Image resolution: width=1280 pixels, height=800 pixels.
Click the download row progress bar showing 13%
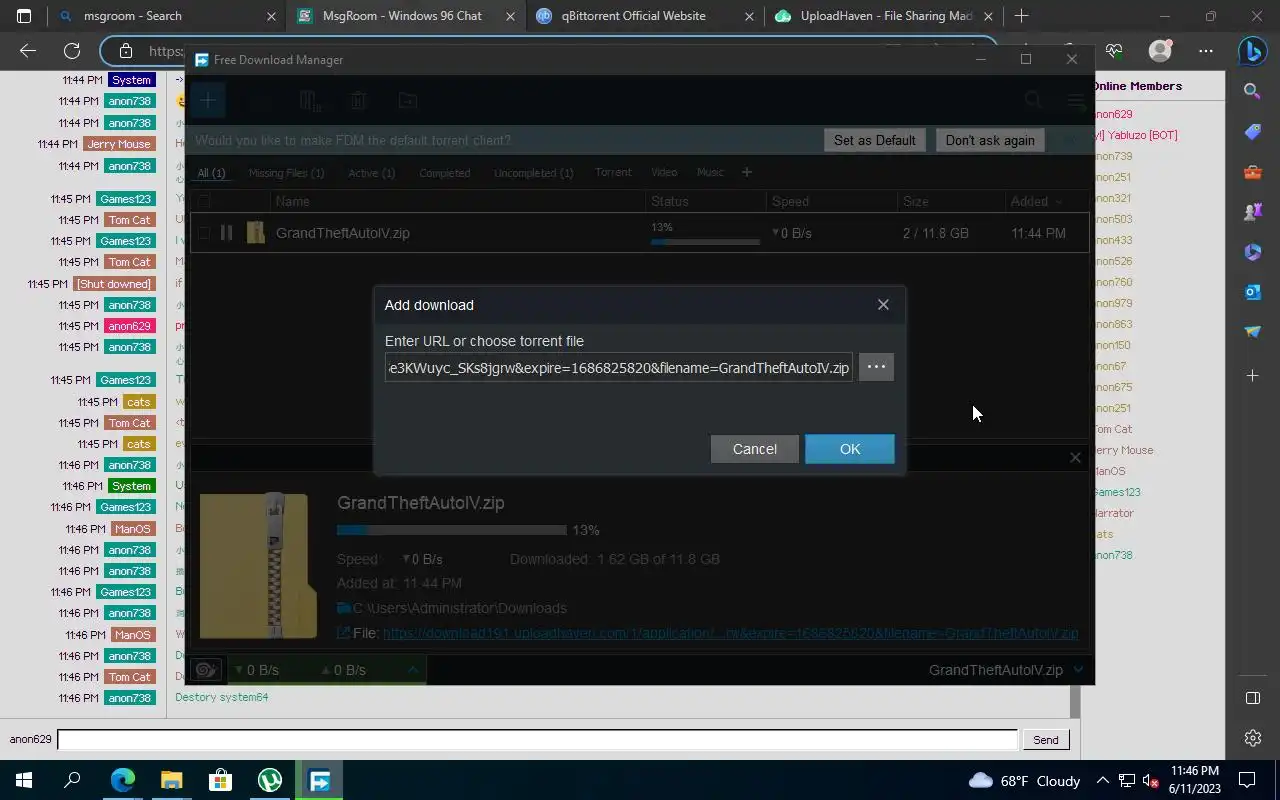pyautogui.click(x=705, y=241)
